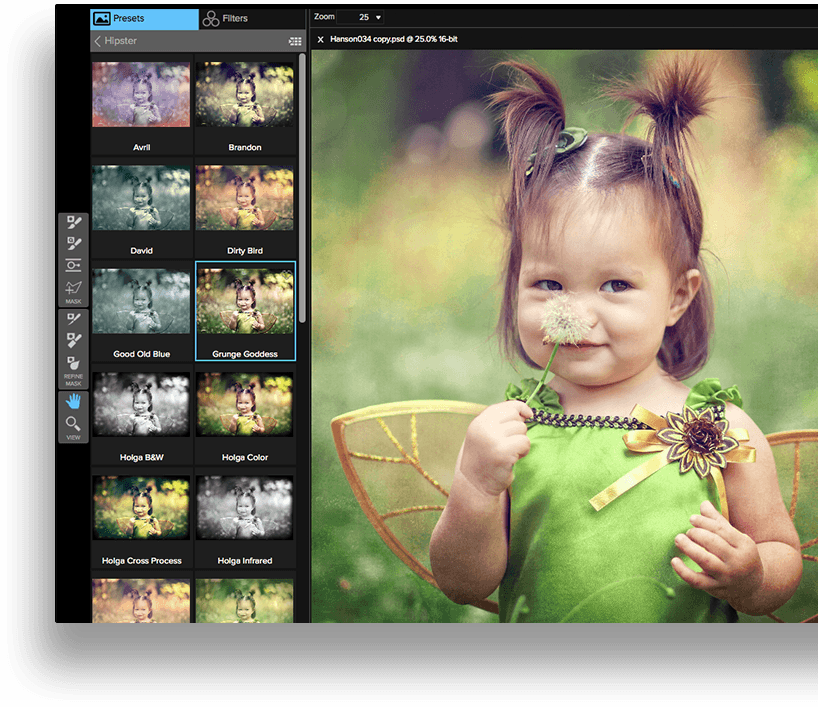Screen dimensions: 818x707
Task: Select the top refine mask brush
Action: [x=73, y=319]
